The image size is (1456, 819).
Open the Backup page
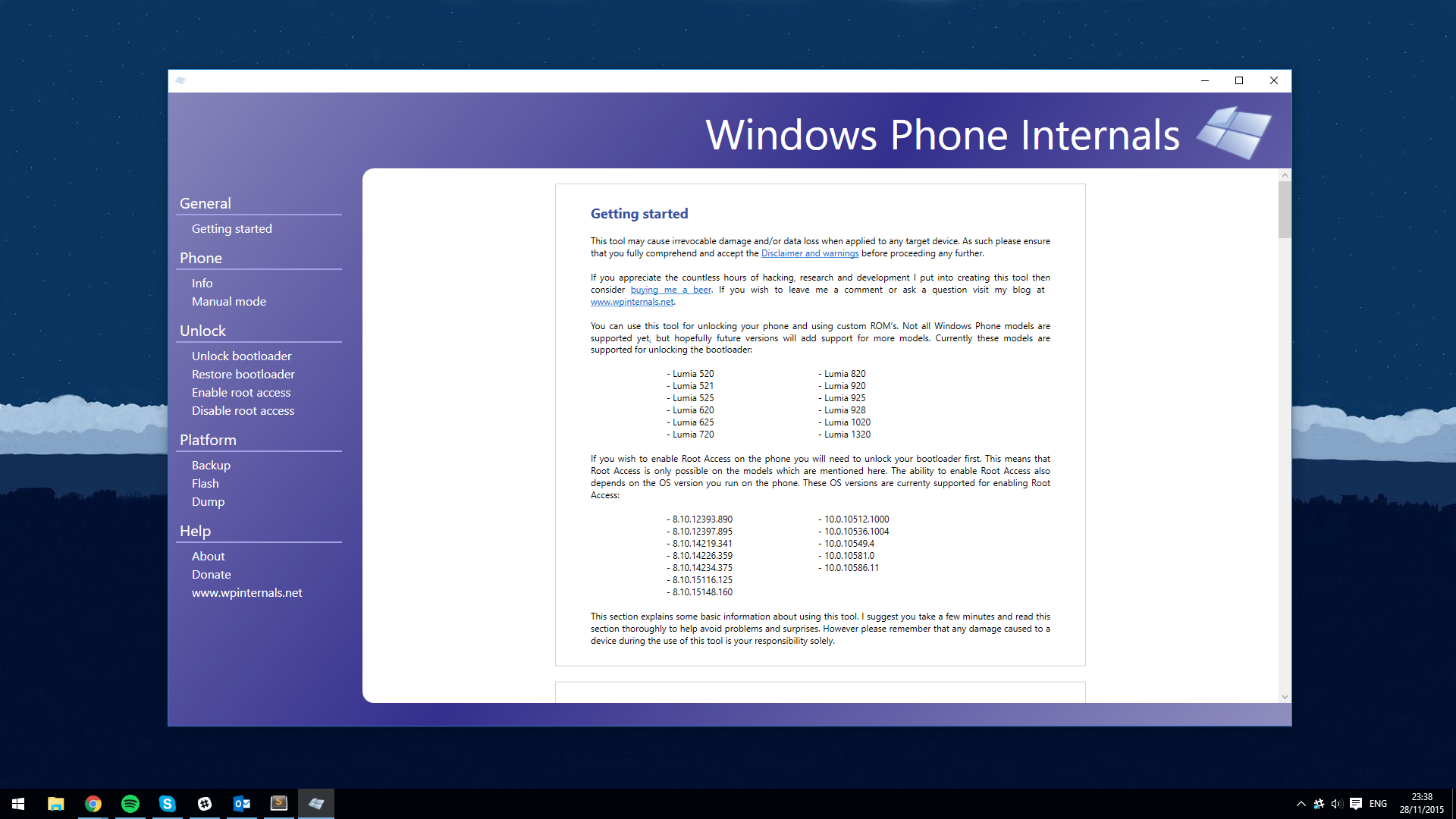coord(211,465)
